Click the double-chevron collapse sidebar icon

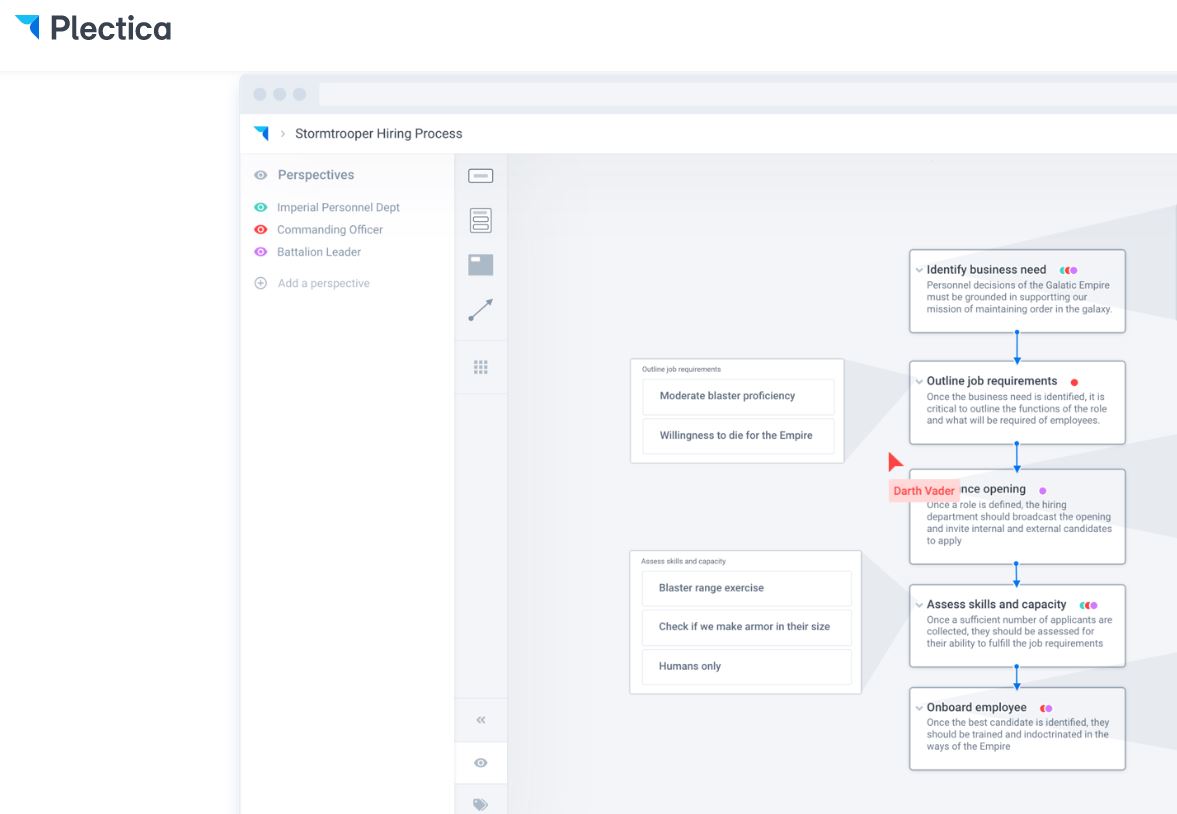pyautogui.click(x=481, y=720)
